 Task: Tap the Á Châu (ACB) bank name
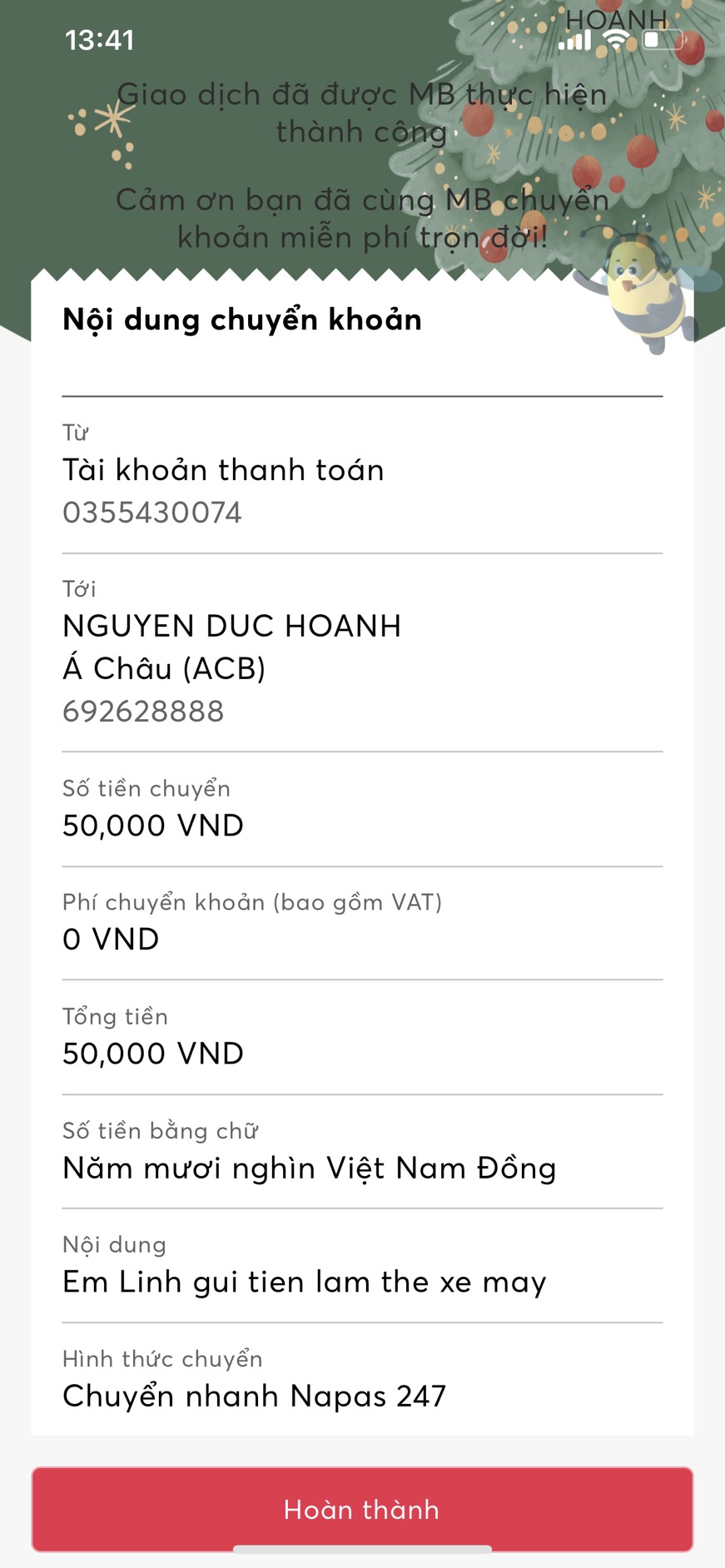click(164, 668)
